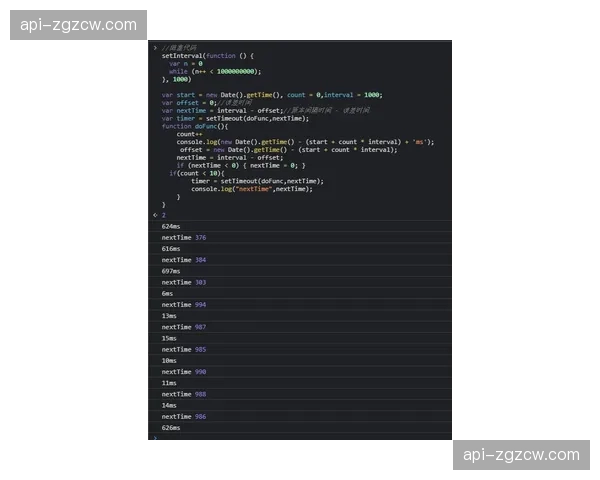
Task: Select the nextTime 303 log line
Action: coord(184,282)
